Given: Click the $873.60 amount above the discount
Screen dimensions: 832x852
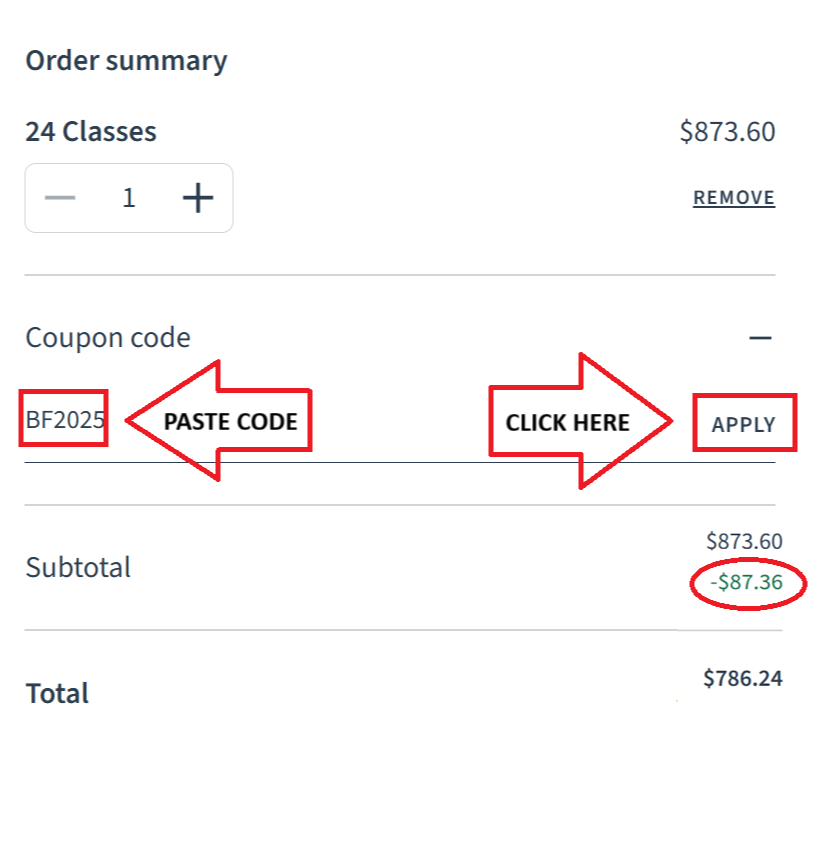Looking at the screenshot, I should pyautogui.click(x=744, y=541).
